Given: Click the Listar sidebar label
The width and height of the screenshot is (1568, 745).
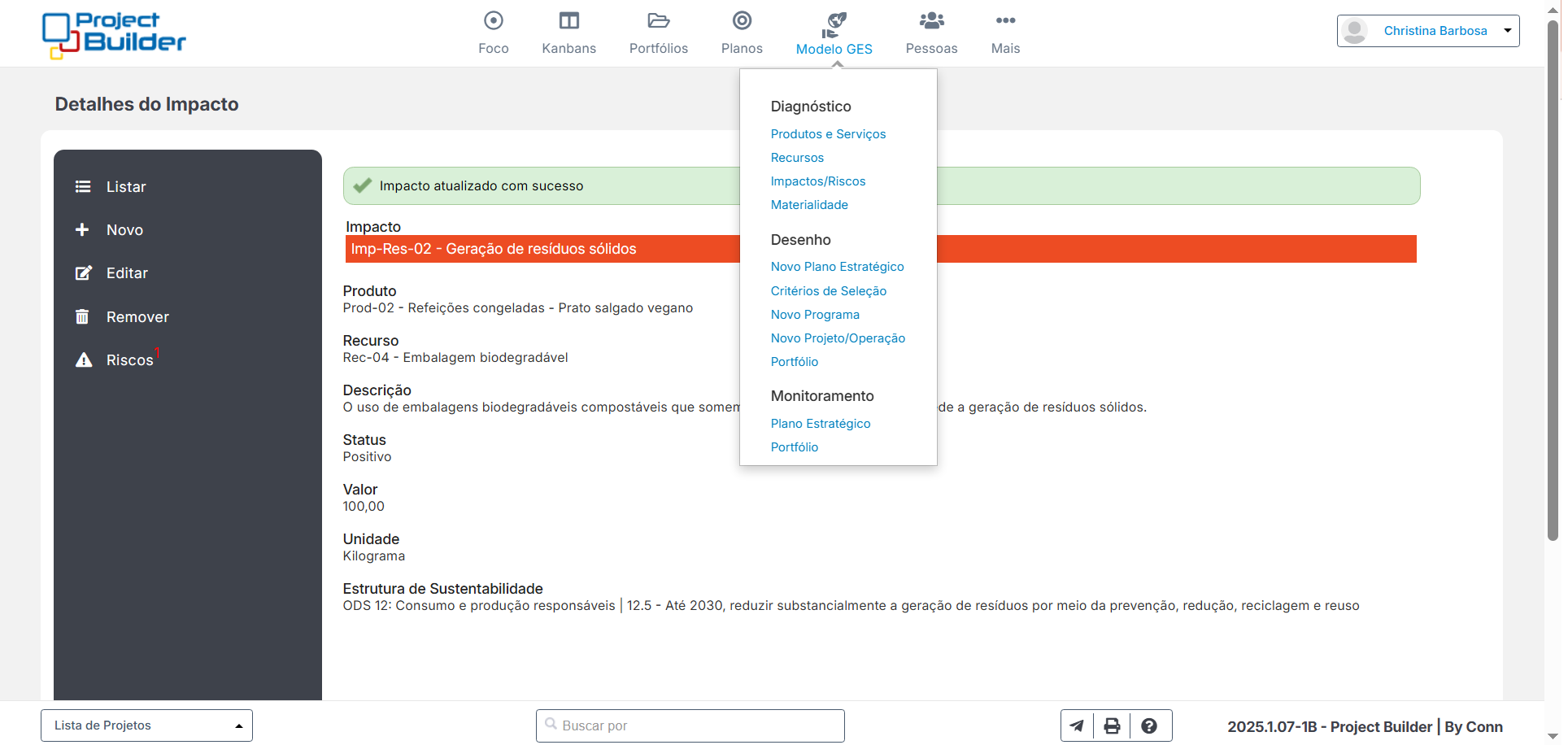Looking at the screenshot, I should (126, 187).
